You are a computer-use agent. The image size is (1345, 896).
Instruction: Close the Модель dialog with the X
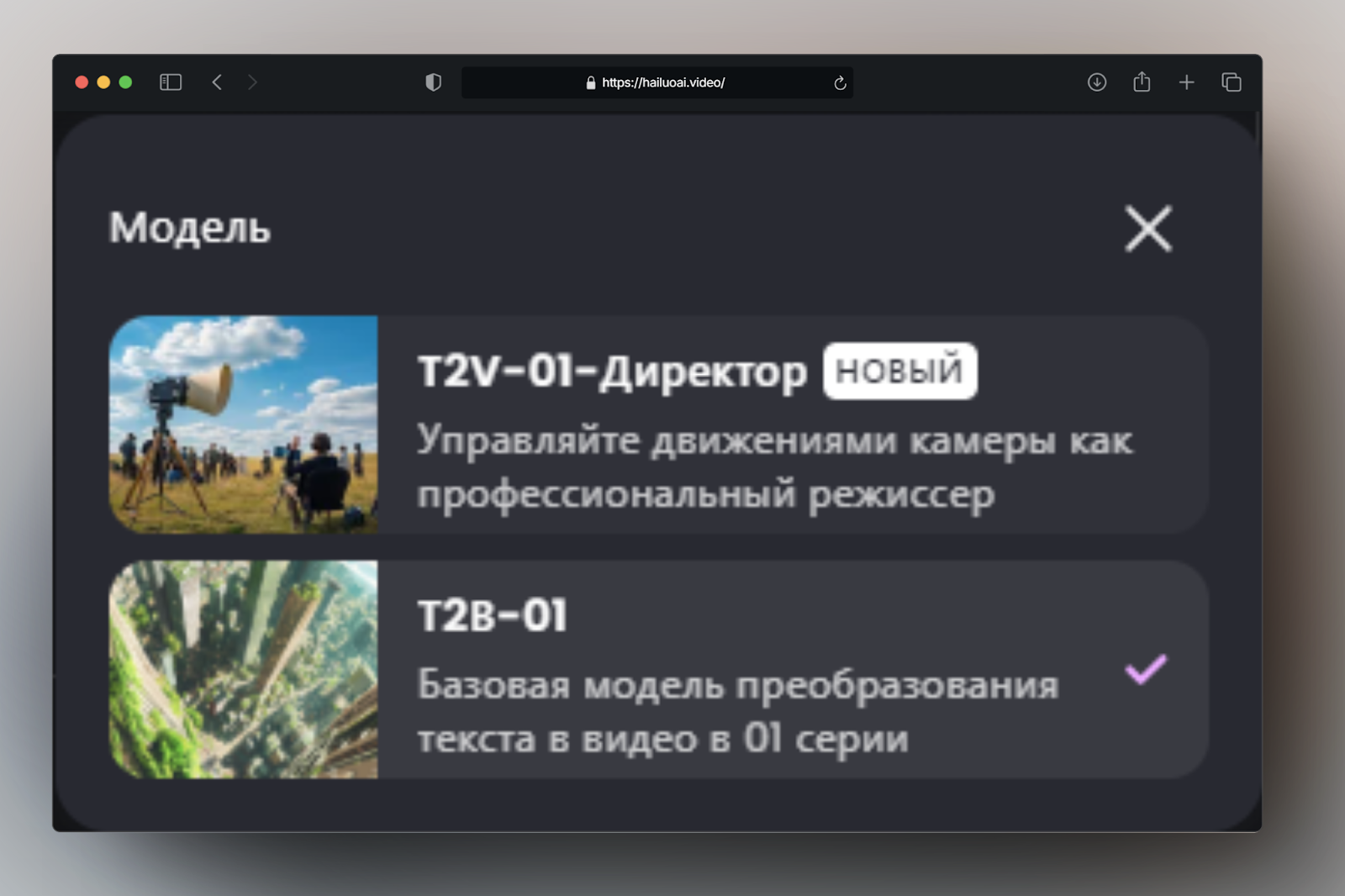tap(1148, 229)
